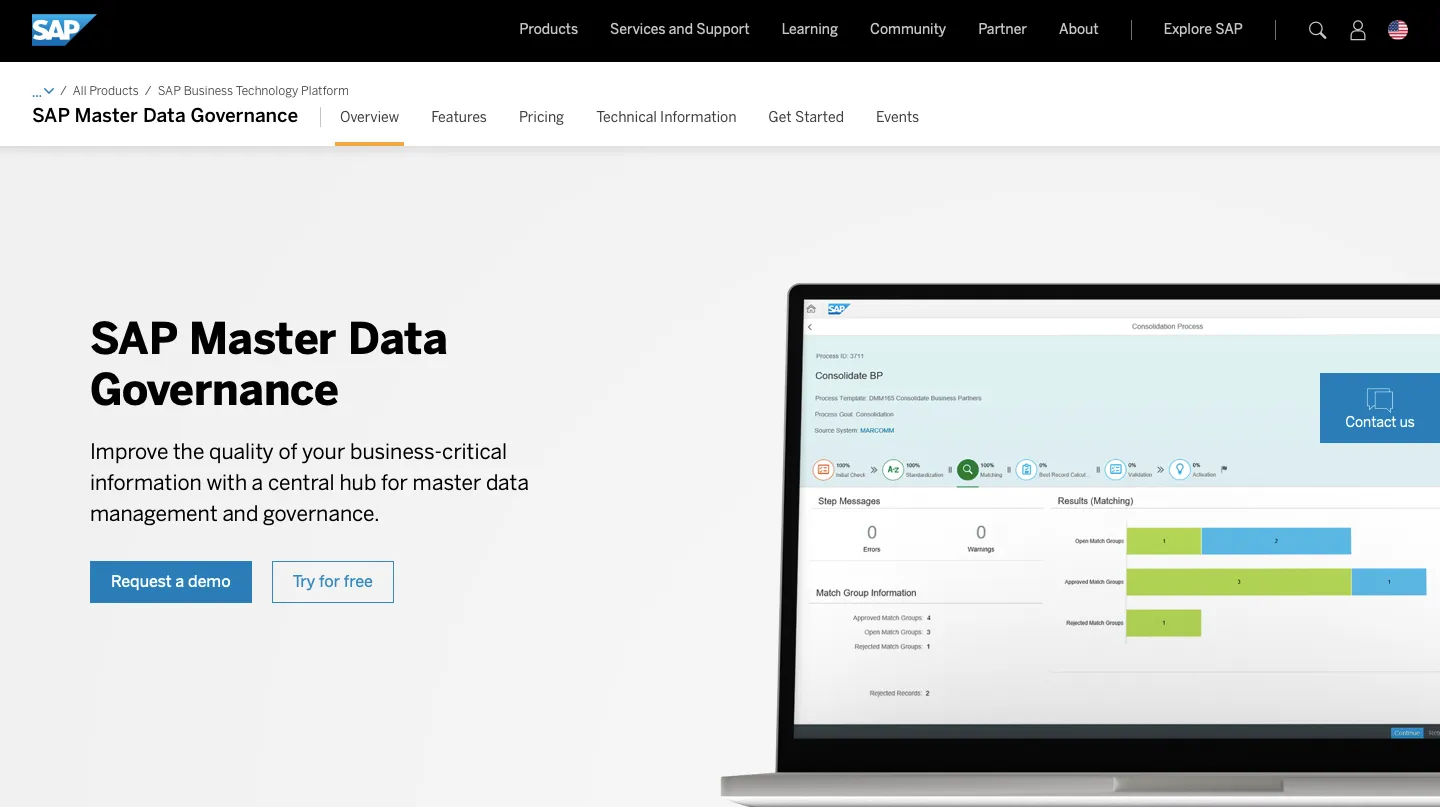Image resolution: width=1440 pixels, height=807 pixels.
Task: Open the About menu
Action: pyautogui.click(x=1078, y=29)
